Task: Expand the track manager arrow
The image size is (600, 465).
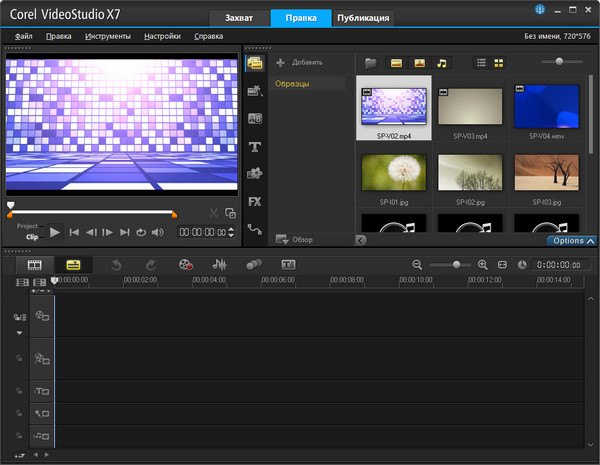Action: coord(19,333)
